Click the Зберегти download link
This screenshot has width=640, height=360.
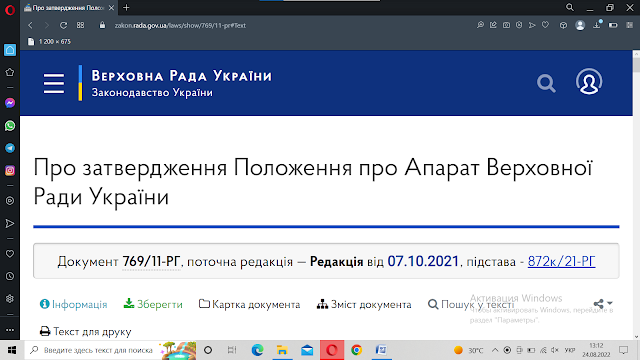(x=153, y=304)
